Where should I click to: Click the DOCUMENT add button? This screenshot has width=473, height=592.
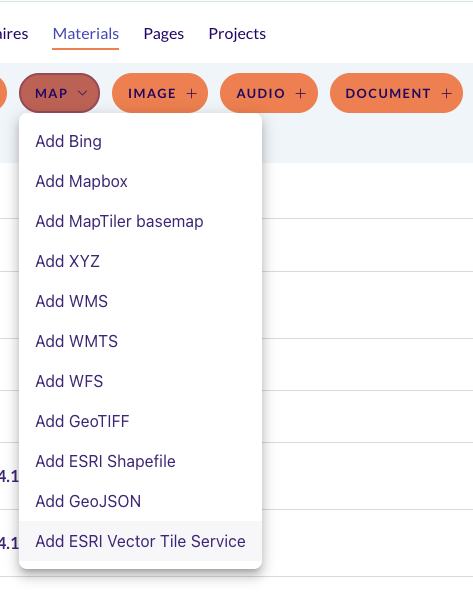[x=396, y=93]
